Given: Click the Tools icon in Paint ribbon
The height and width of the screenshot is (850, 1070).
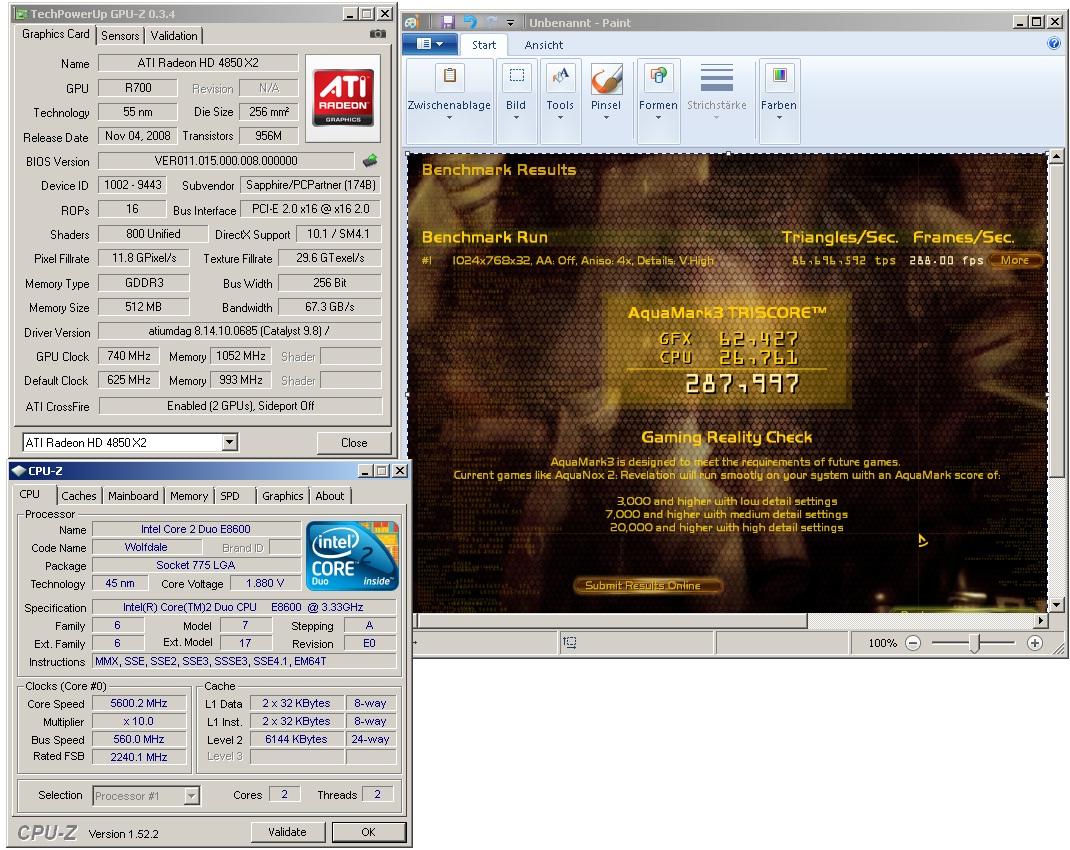Looking at the screenshot, I should pos(560,76).
